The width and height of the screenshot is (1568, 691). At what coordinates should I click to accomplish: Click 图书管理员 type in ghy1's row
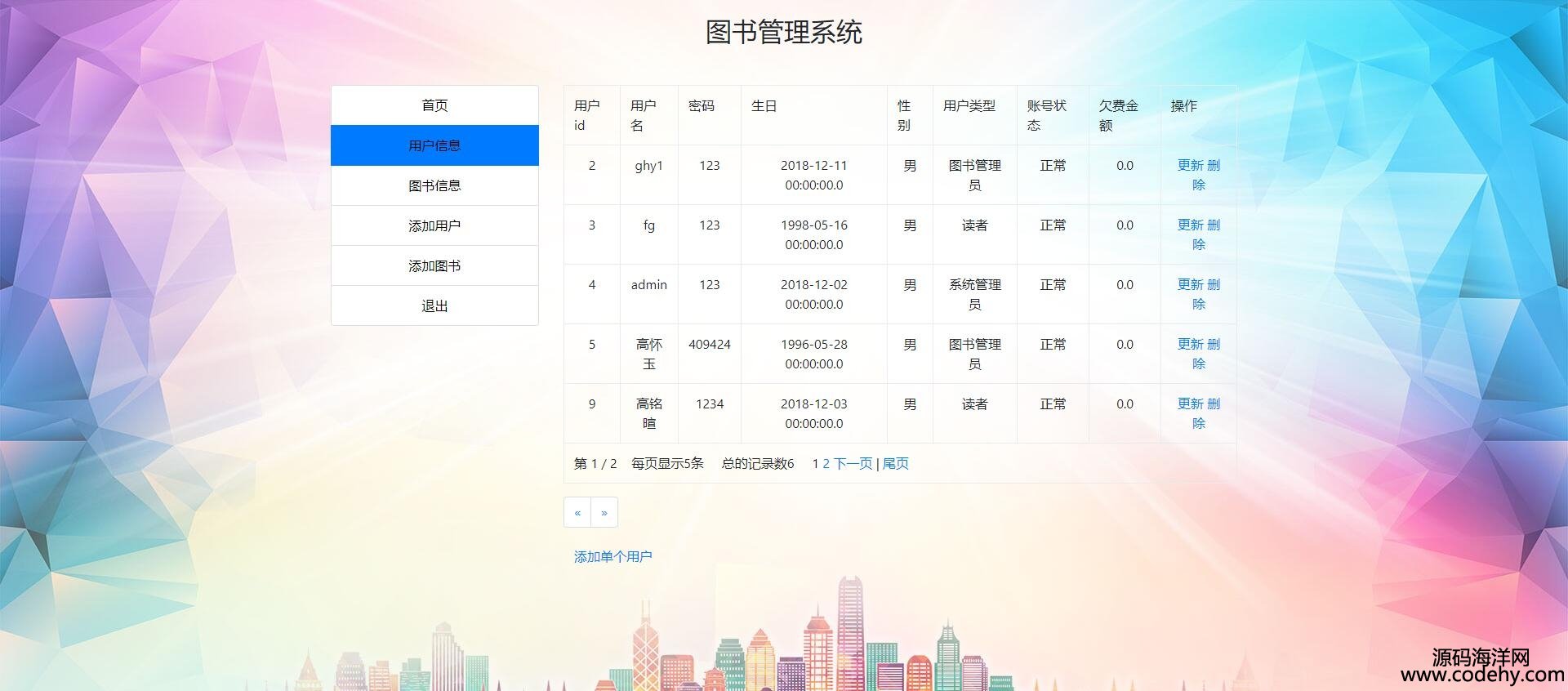point(975,175)
